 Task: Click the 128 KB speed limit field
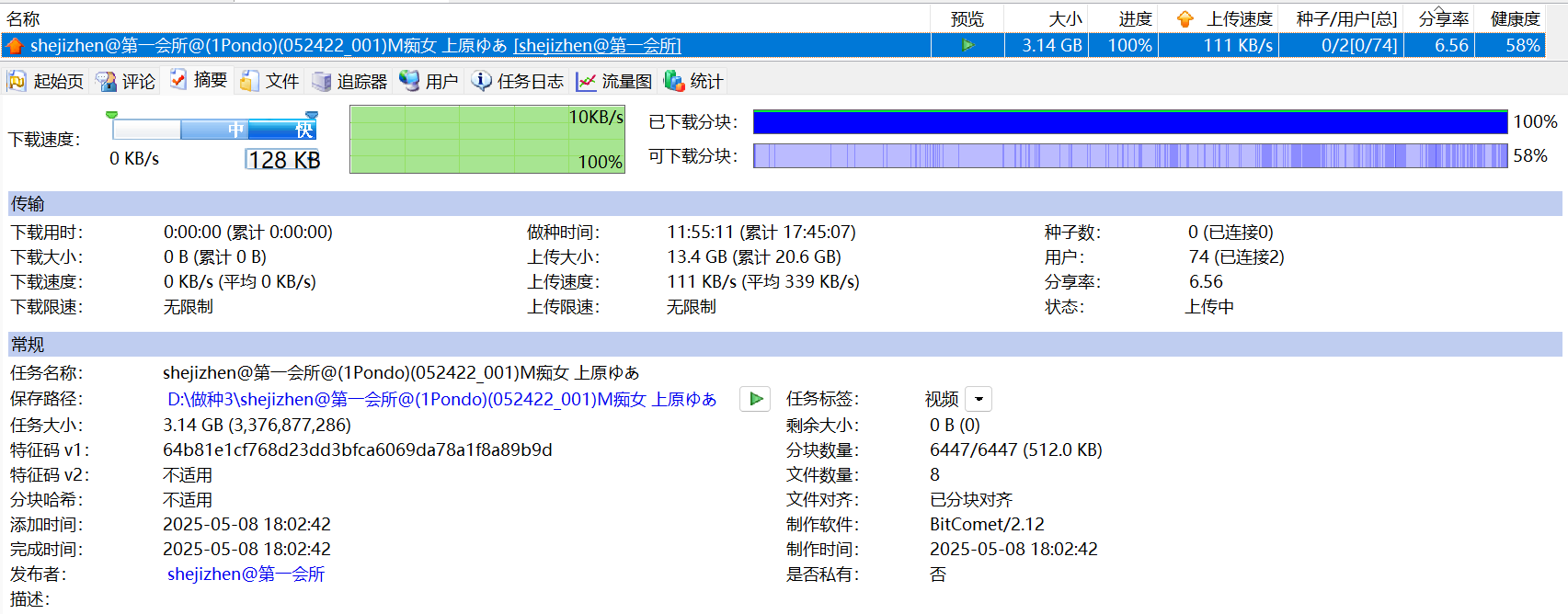click(x=282, y=160)
